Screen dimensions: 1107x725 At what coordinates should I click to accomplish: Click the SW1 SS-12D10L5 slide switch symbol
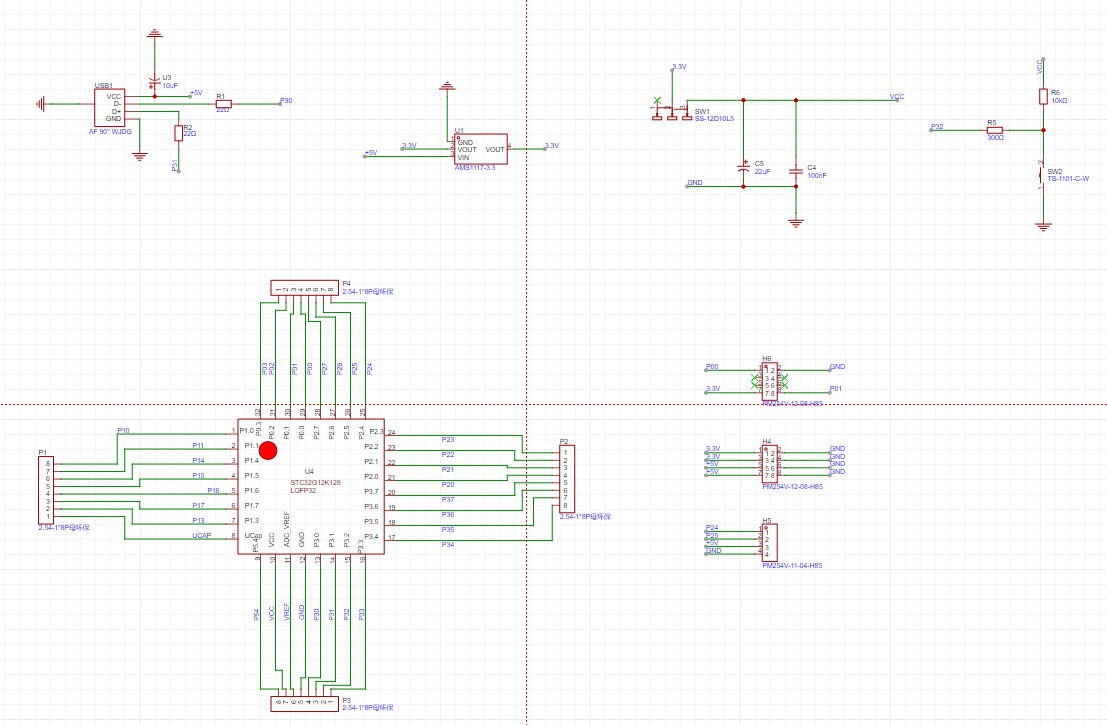672,112
